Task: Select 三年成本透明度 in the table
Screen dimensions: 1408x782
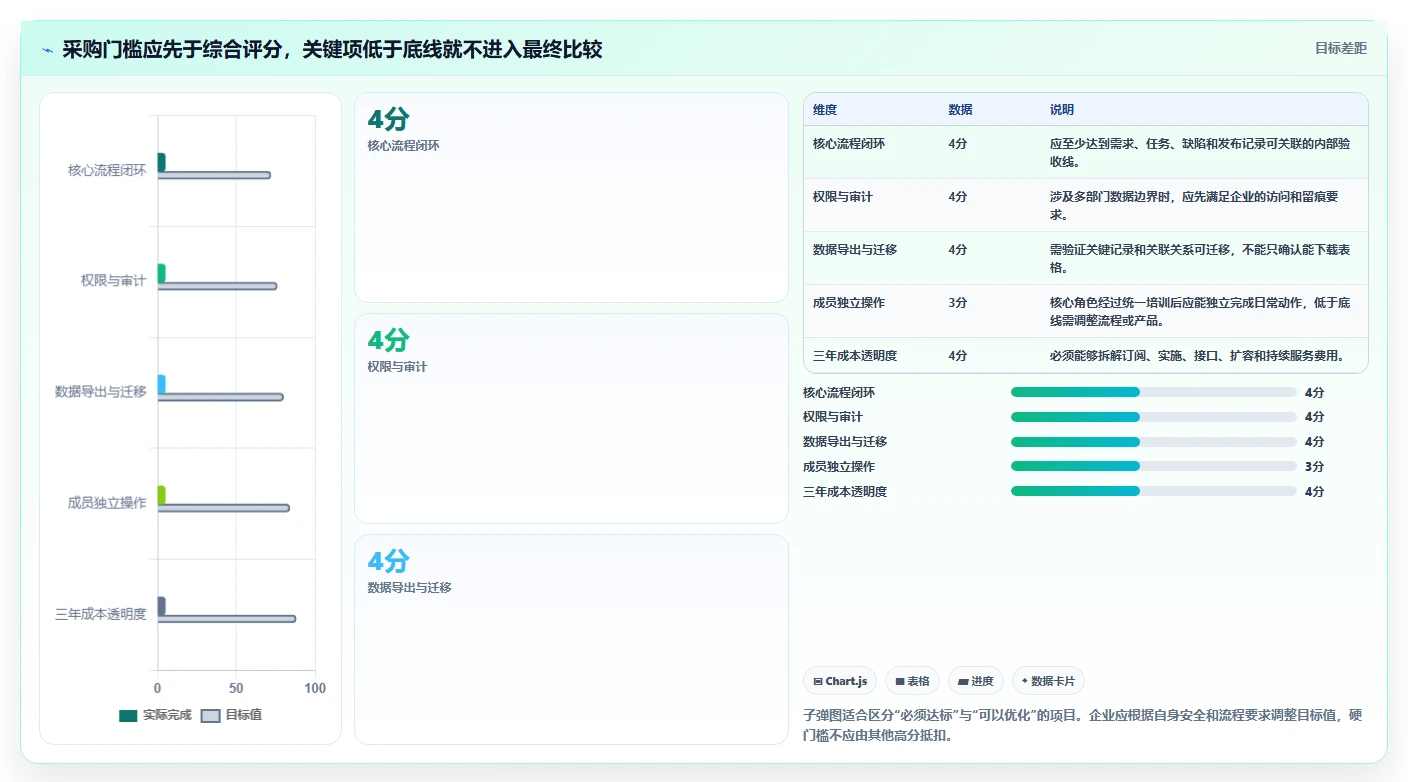Action: tap(855, 356)
